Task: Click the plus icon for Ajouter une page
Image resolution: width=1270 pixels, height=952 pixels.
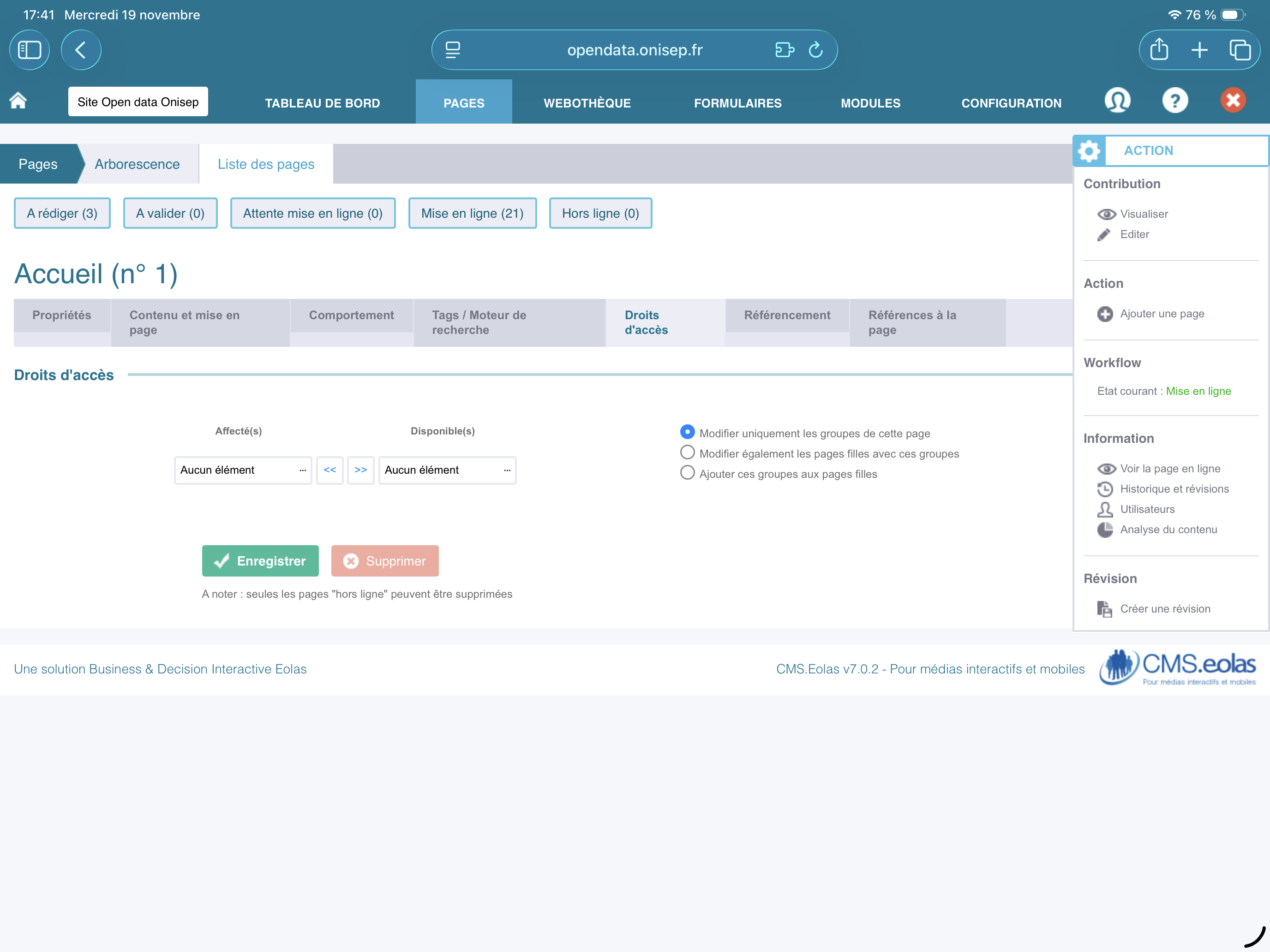Action: click(1105, 314)
